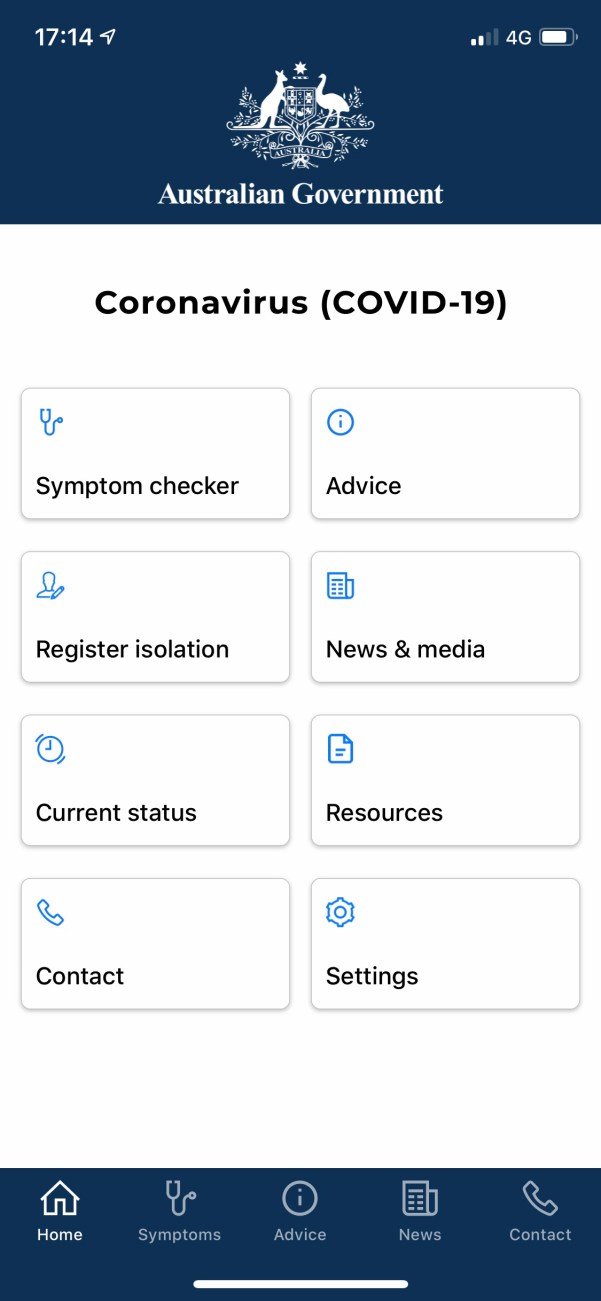Tap the newspaper icon in News & media card
601x1301 pixels.
(x=341, y=586)
